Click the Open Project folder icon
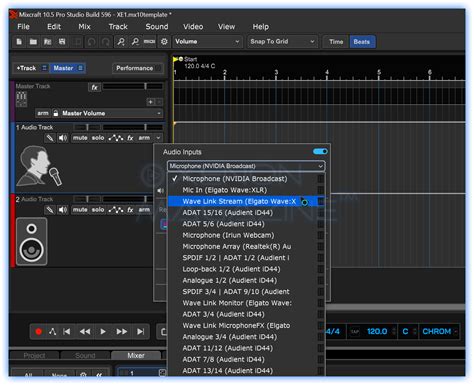The image size is (474, 385). tap(33, 42)
